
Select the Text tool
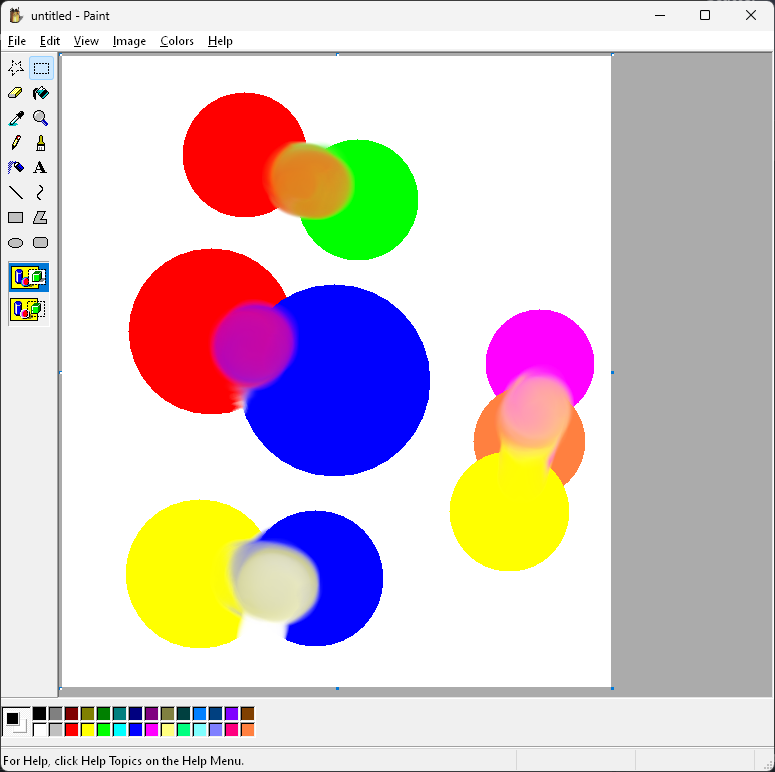click(41, 168)
